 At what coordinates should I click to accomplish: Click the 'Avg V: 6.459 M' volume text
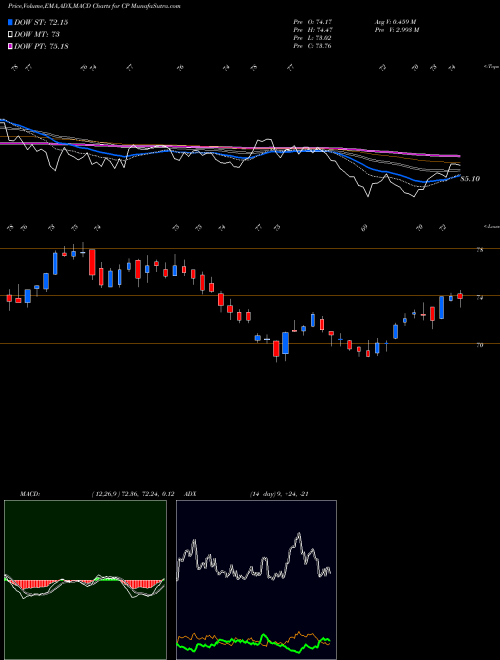395,21
